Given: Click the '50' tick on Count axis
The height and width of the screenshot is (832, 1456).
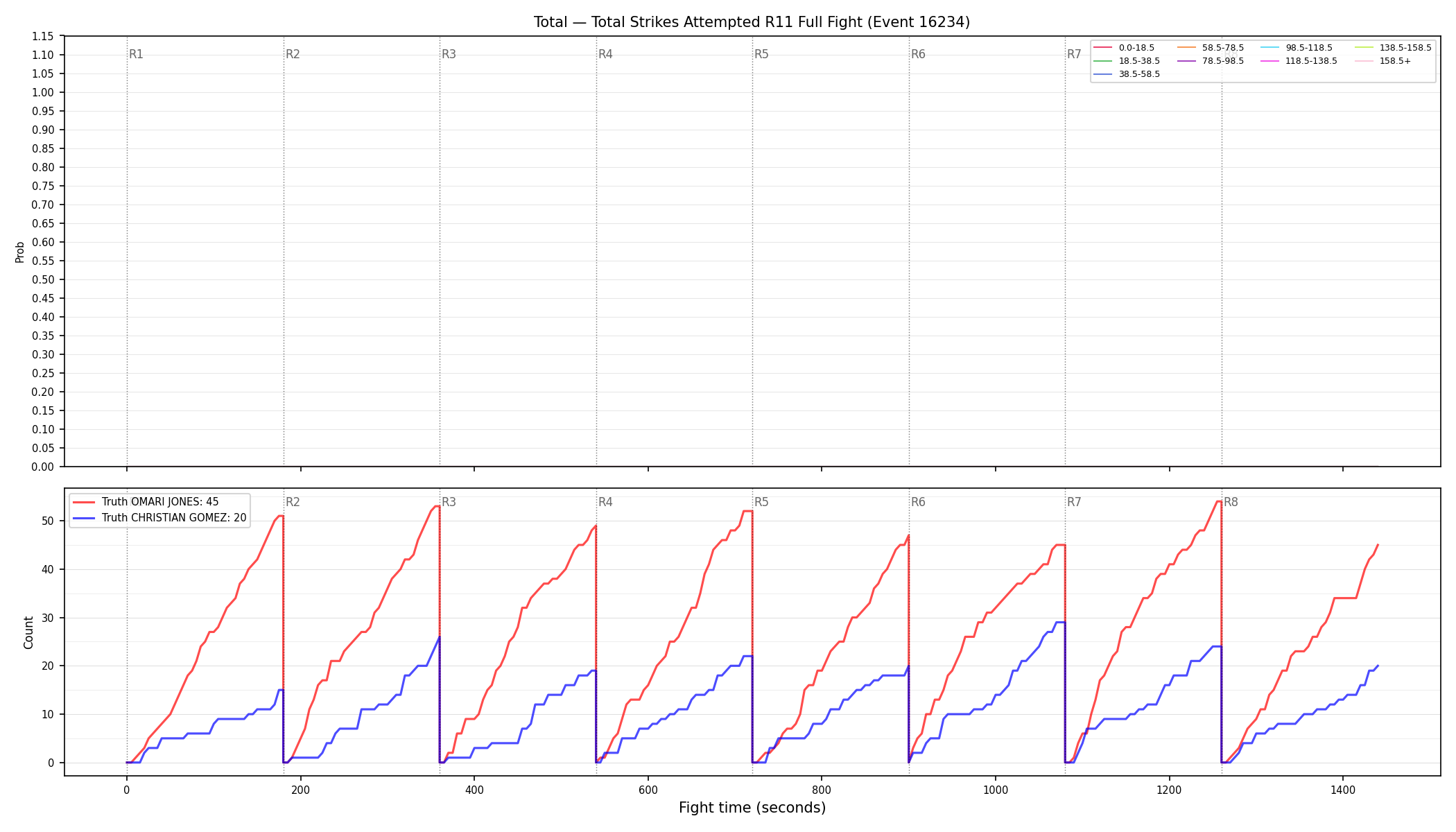Looking at the screenshot, I should click(49, 521).
